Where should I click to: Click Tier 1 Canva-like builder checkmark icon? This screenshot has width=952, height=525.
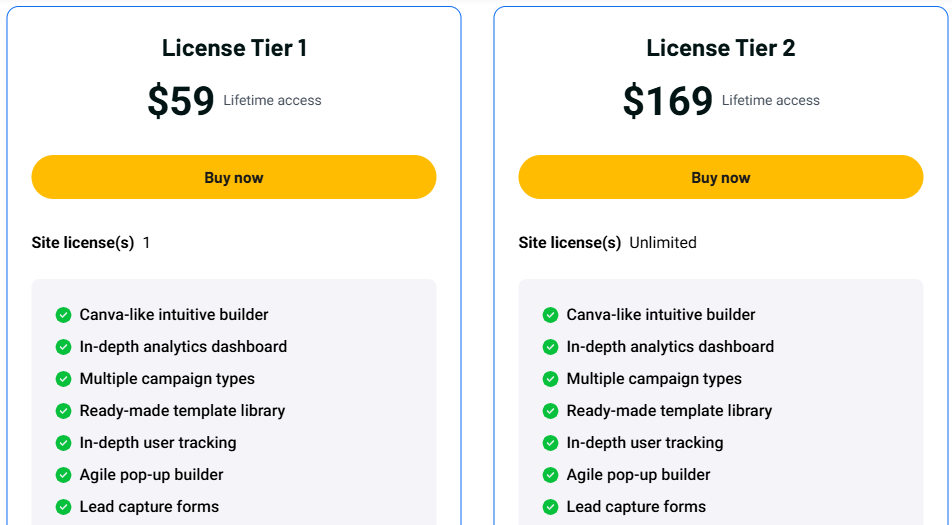pos(63,315)
